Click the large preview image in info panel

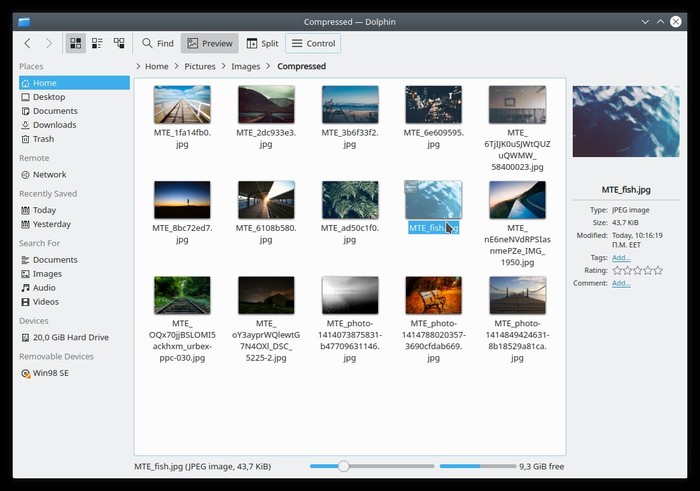626,121
